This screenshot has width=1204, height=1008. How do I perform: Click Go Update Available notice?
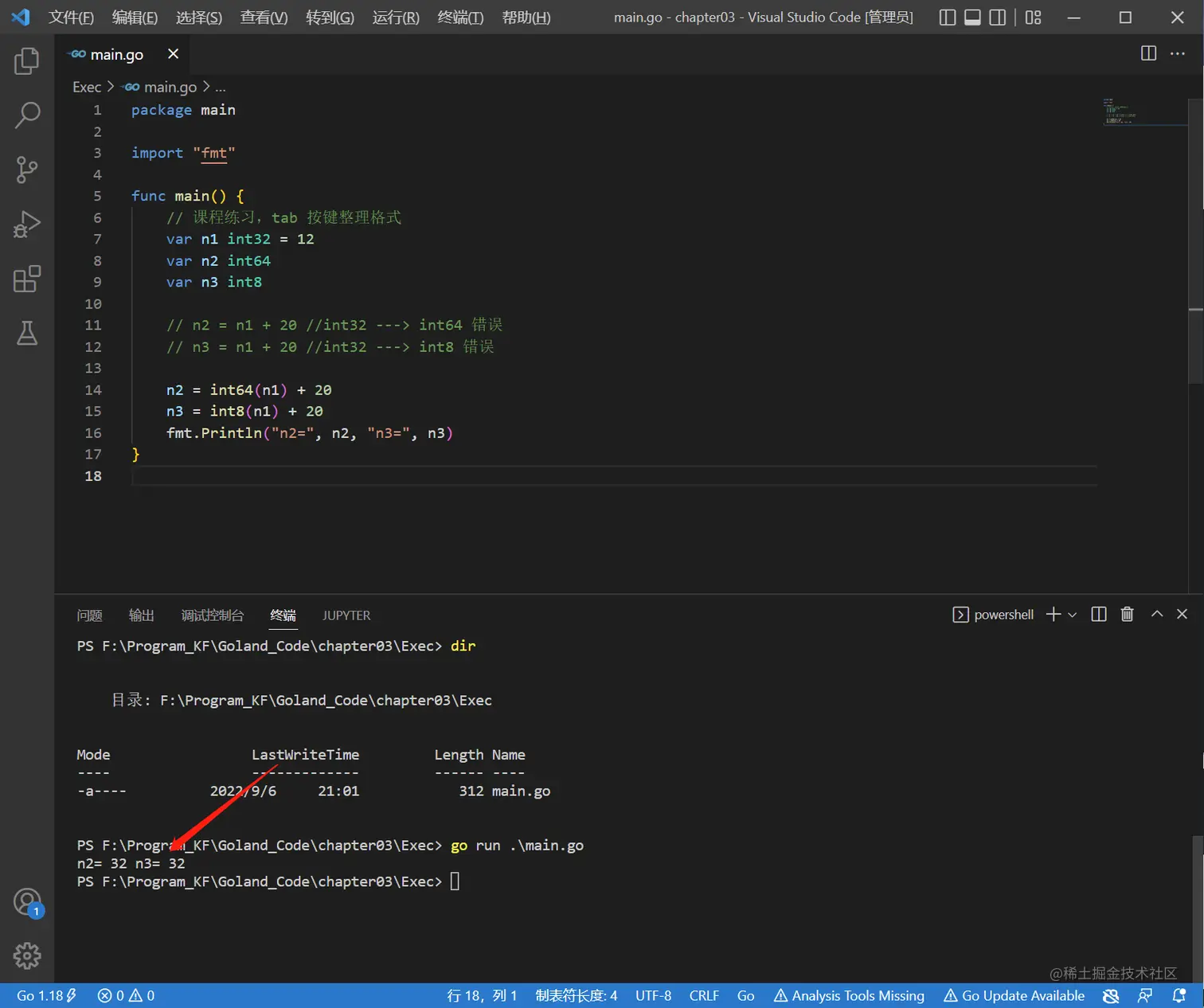(1014, 995)
